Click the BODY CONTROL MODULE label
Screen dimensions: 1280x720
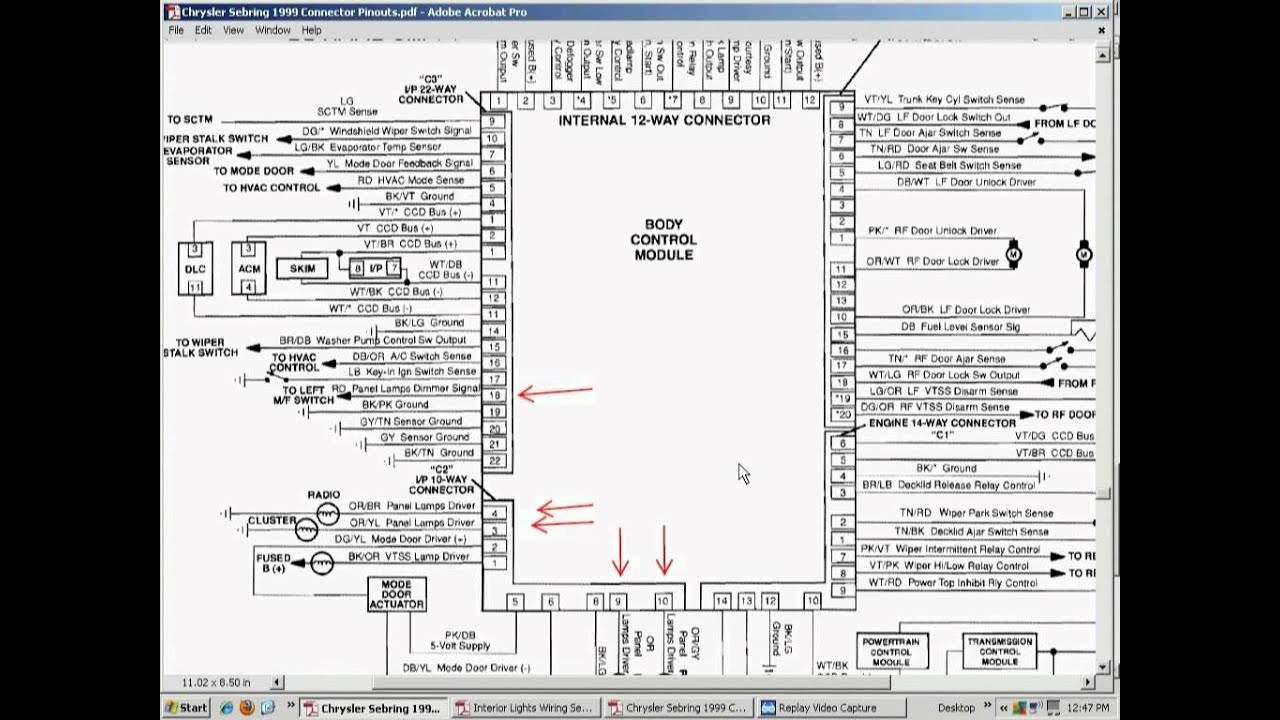[664, 240]
